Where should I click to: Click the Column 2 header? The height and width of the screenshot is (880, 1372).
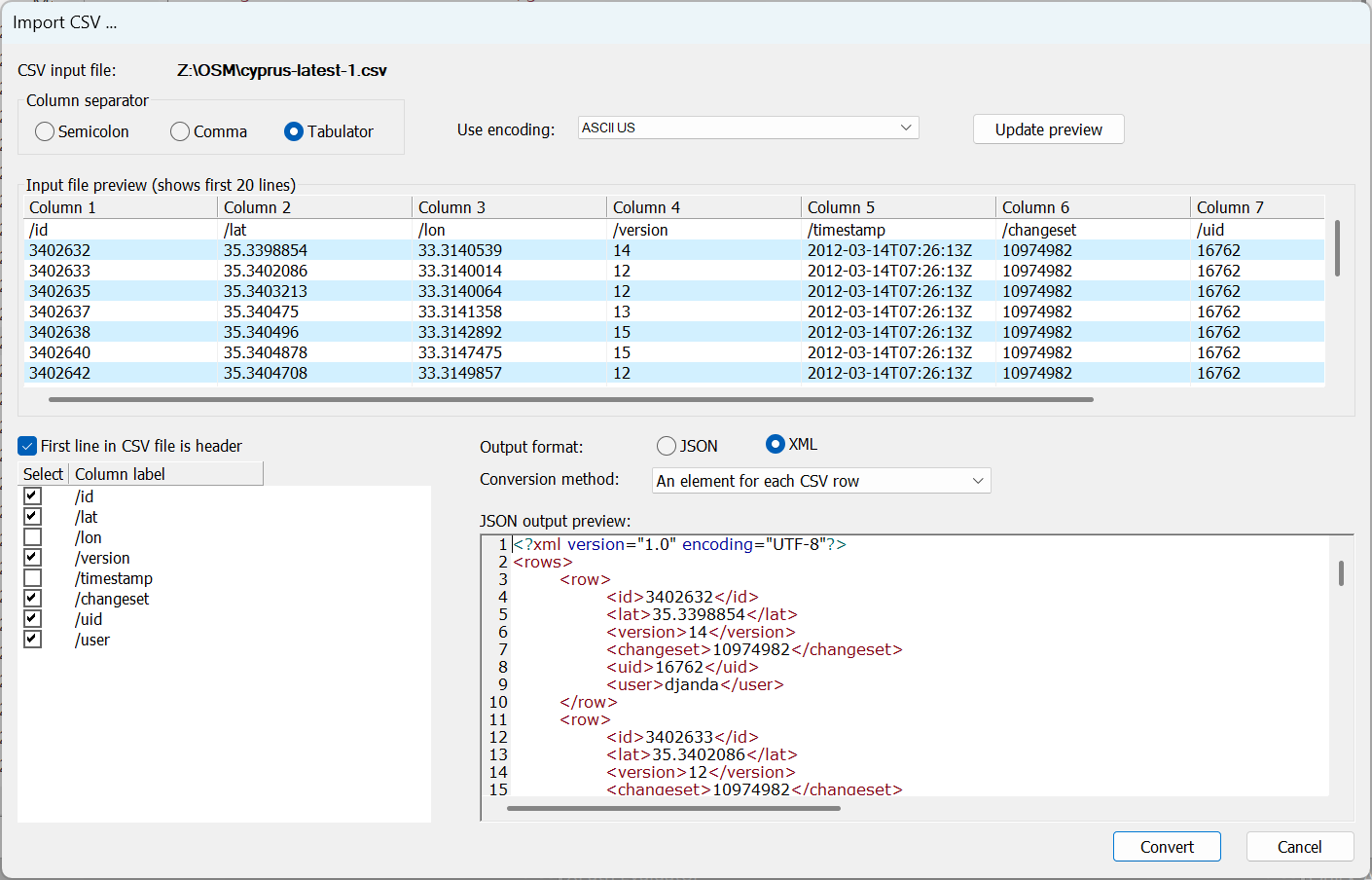click(x=315, y=207)
